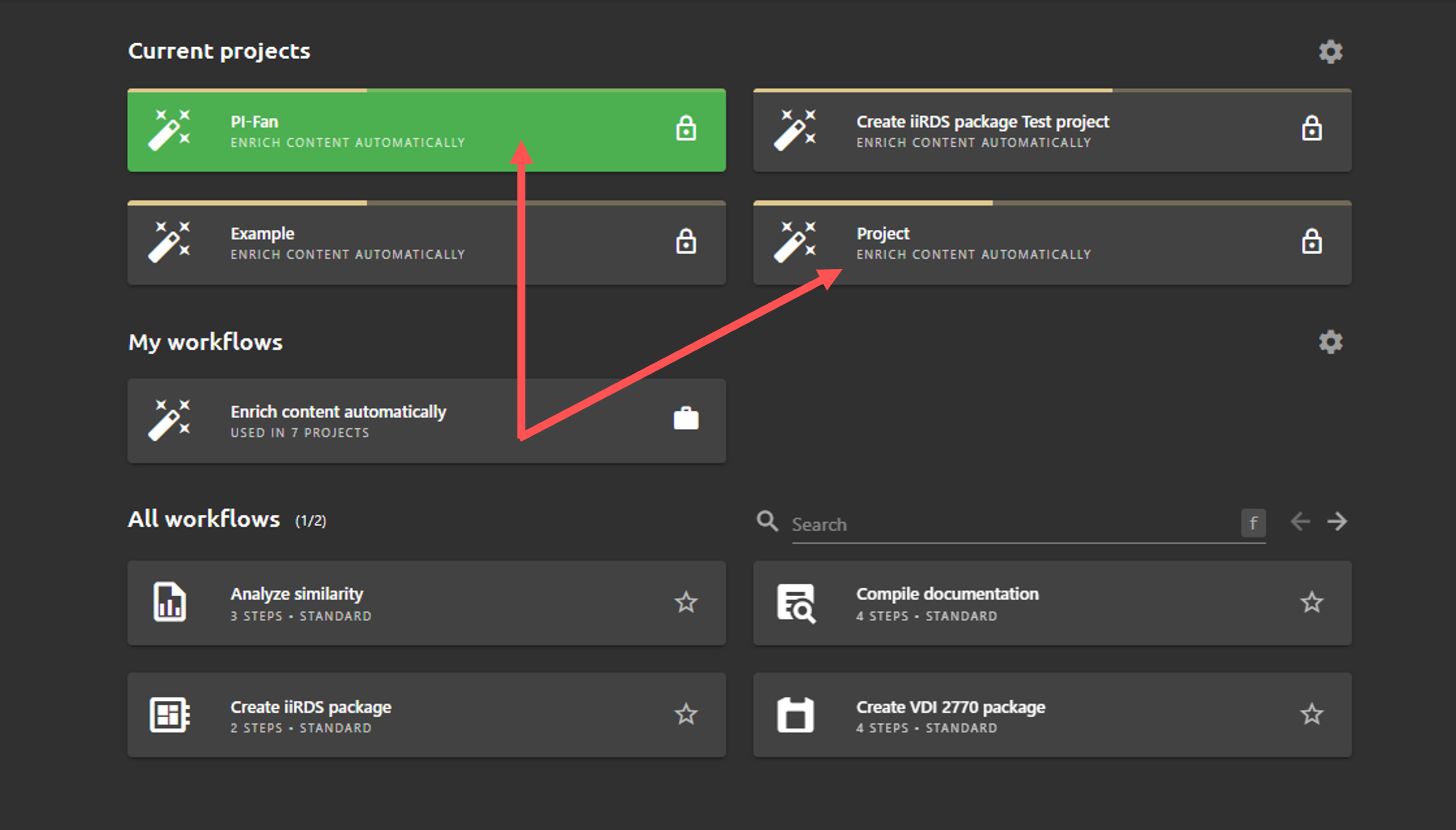Click progress bar atop PI-Fan card
The width and height of the screenshot is (1456, 830).
click(426, 90)
